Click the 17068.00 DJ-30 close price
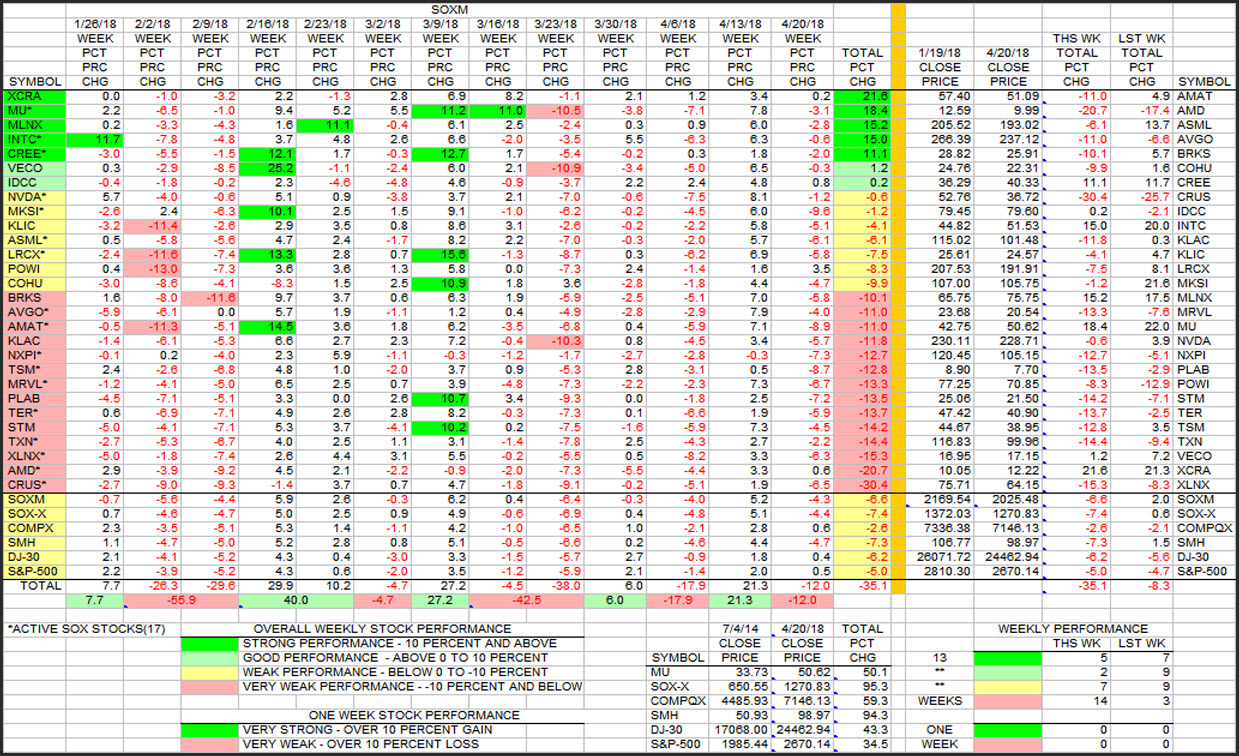The image size is (1239, 756). tap(740, 730)
